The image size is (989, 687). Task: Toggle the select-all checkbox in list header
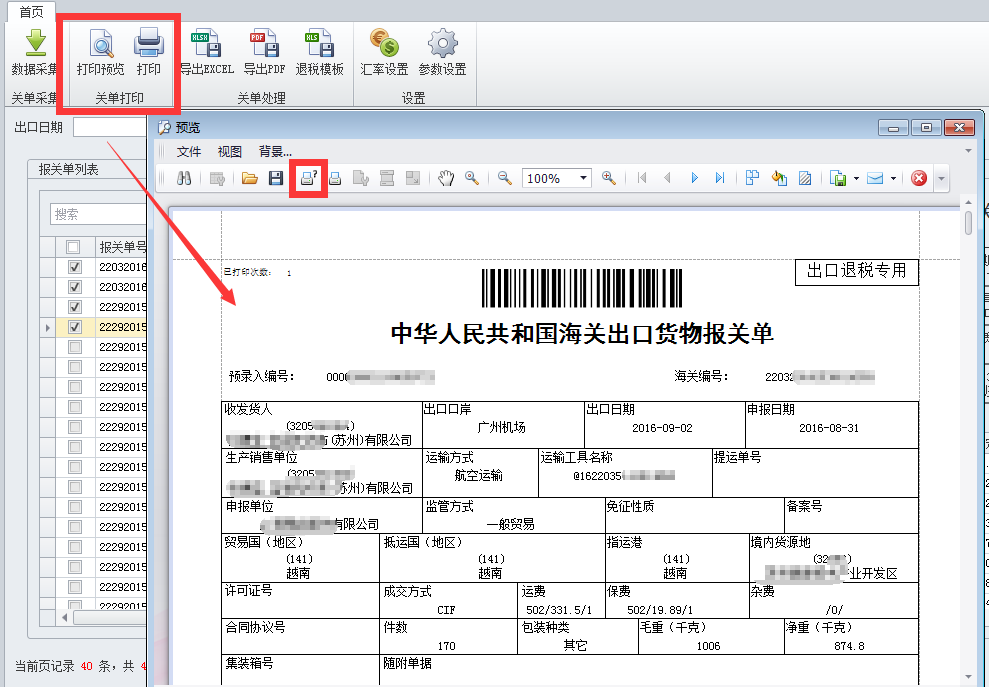click(x=73, y=247)
